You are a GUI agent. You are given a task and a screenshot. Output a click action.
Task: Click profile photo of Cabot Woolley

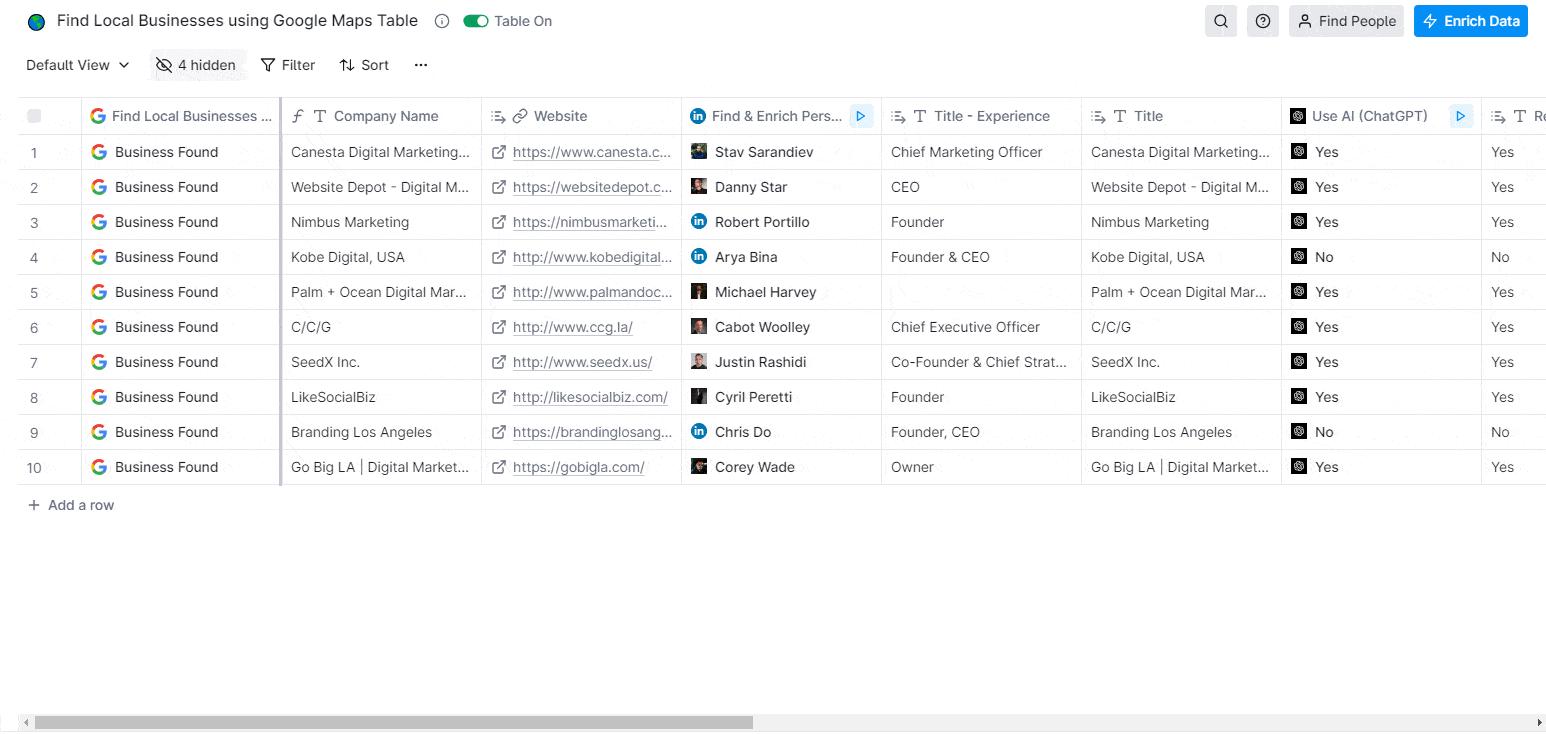699,326
